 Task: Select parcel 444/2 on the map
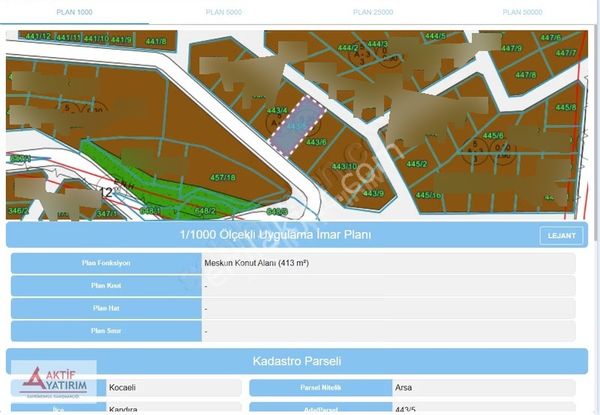pos(348,48)
